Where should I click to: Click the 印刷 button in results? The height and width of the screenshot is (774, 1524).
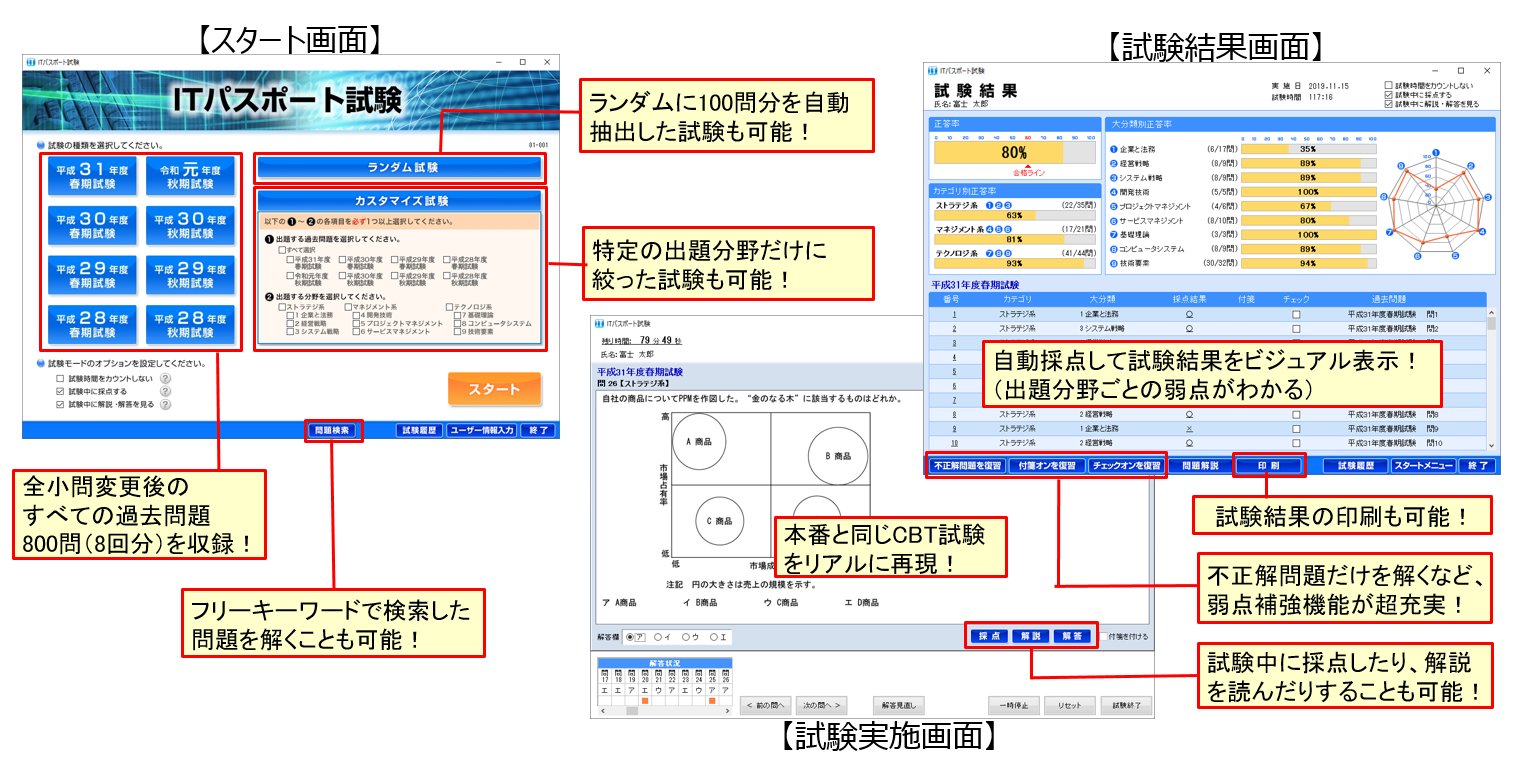point(1268,466)
